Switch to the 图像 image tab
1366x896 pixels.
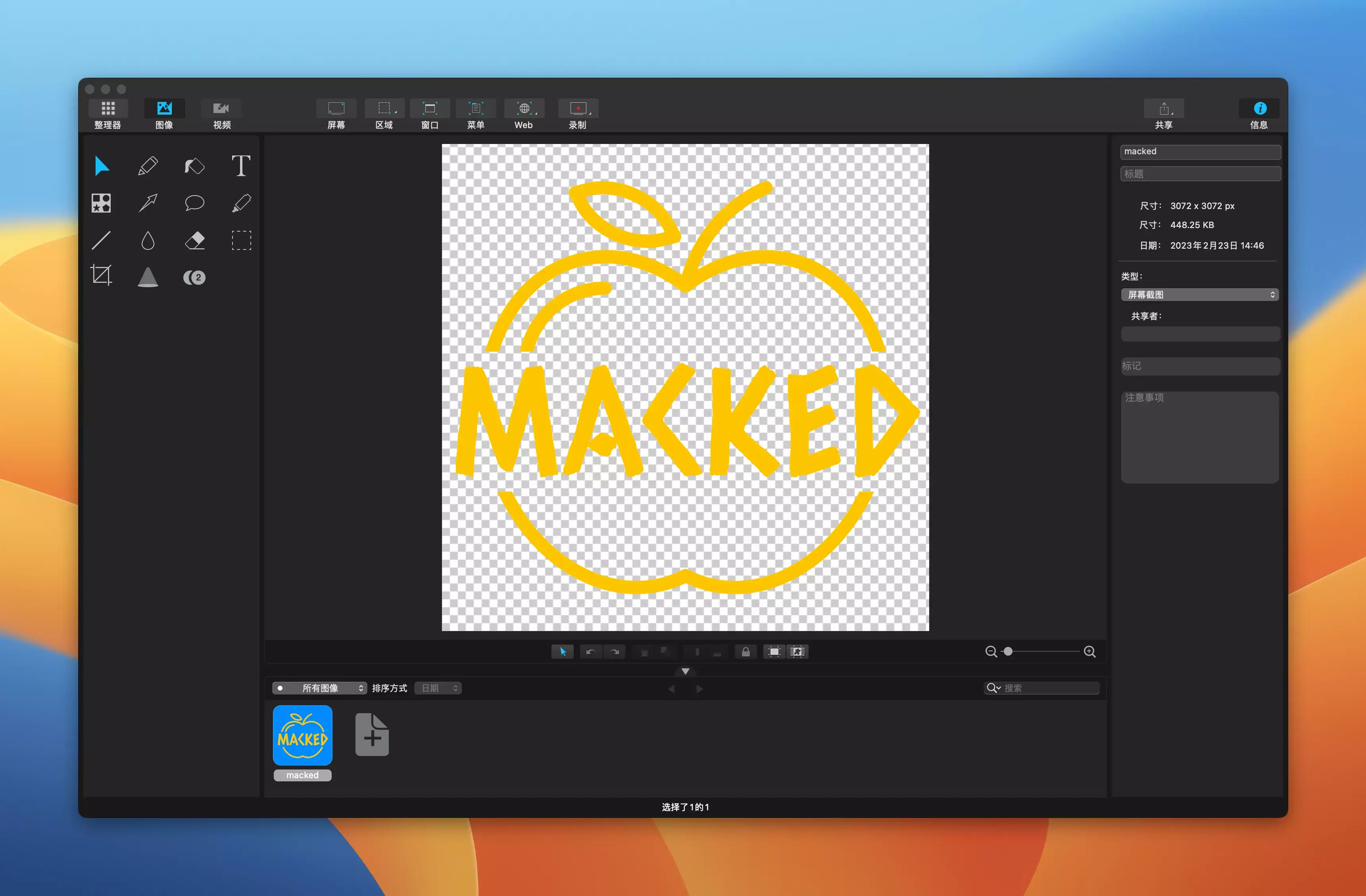point(164,109)
